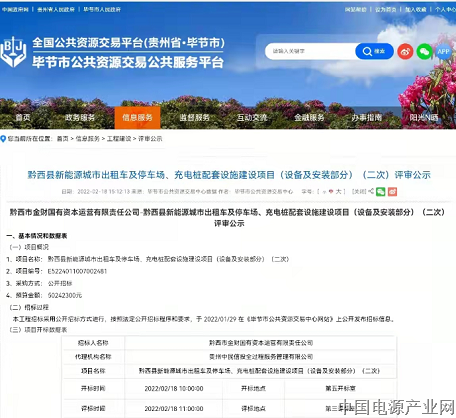Click the first top-right utility link

356,10
